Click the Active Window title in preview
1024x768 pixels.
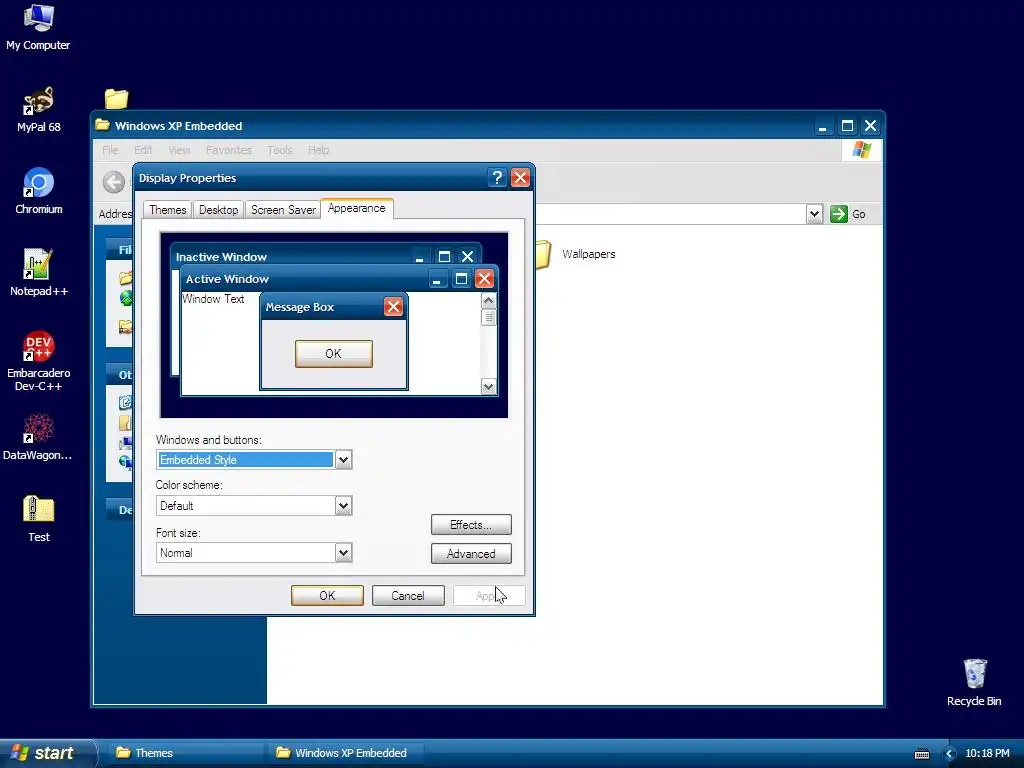(227, 279)
